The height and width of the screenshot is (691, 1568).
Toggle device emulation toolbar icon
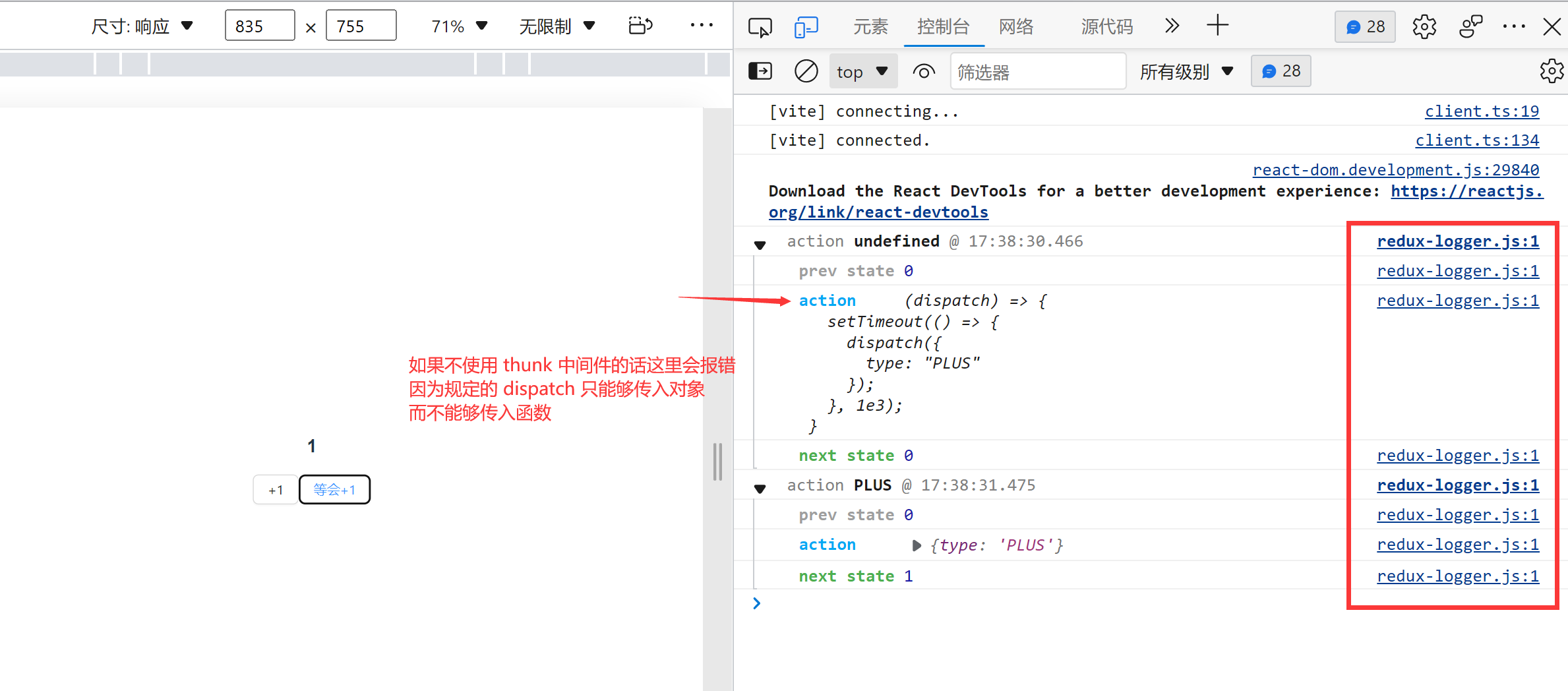tap(806, 27)
